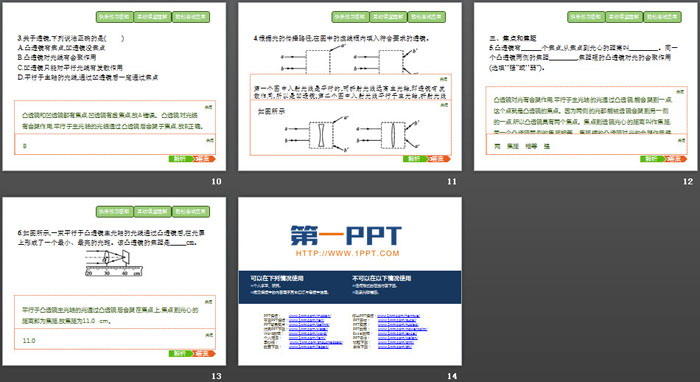Click first green navigation tab on slide 10

[115, 17]
